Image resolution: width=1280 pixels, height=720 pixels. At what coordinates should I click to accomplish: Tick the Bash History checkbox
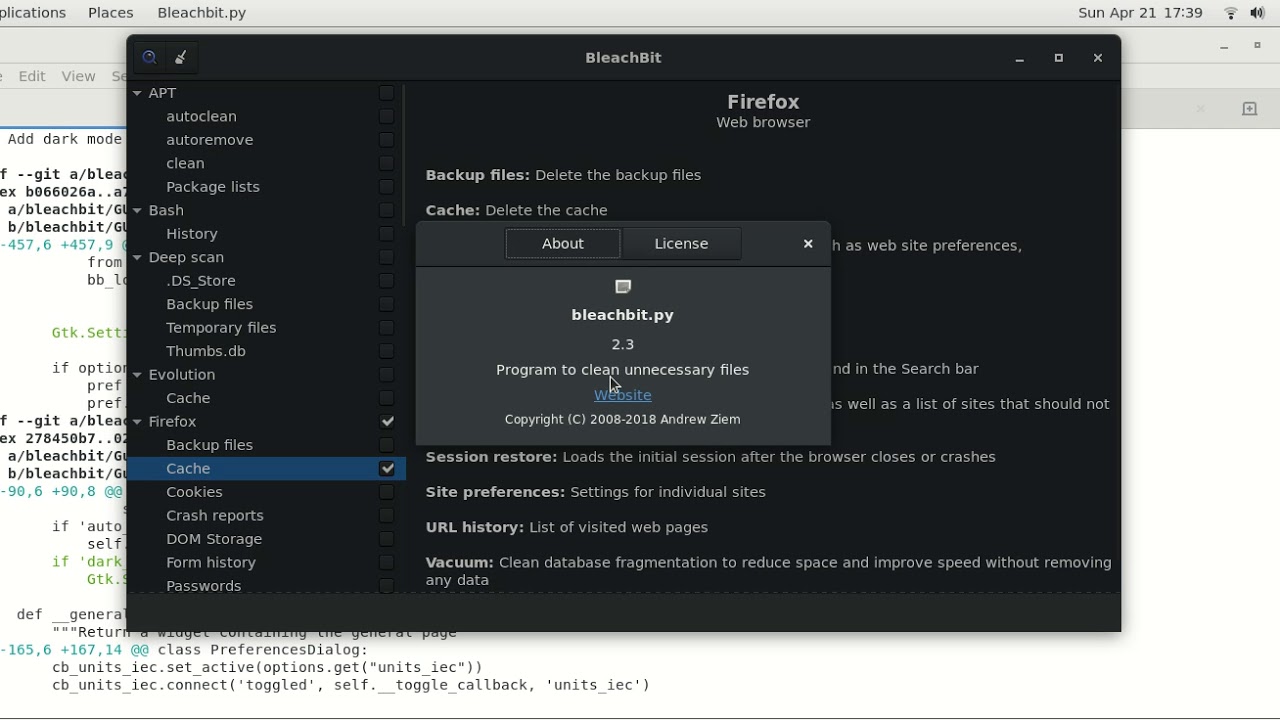[387, 234]
